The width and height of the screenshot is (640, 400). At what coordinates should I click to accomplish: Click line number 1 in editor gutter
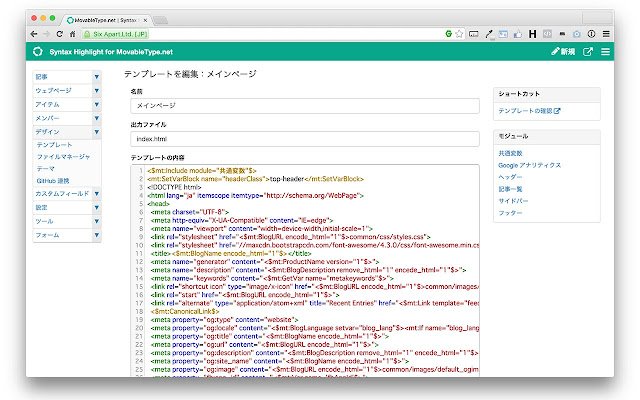click(x=141, y=171)
